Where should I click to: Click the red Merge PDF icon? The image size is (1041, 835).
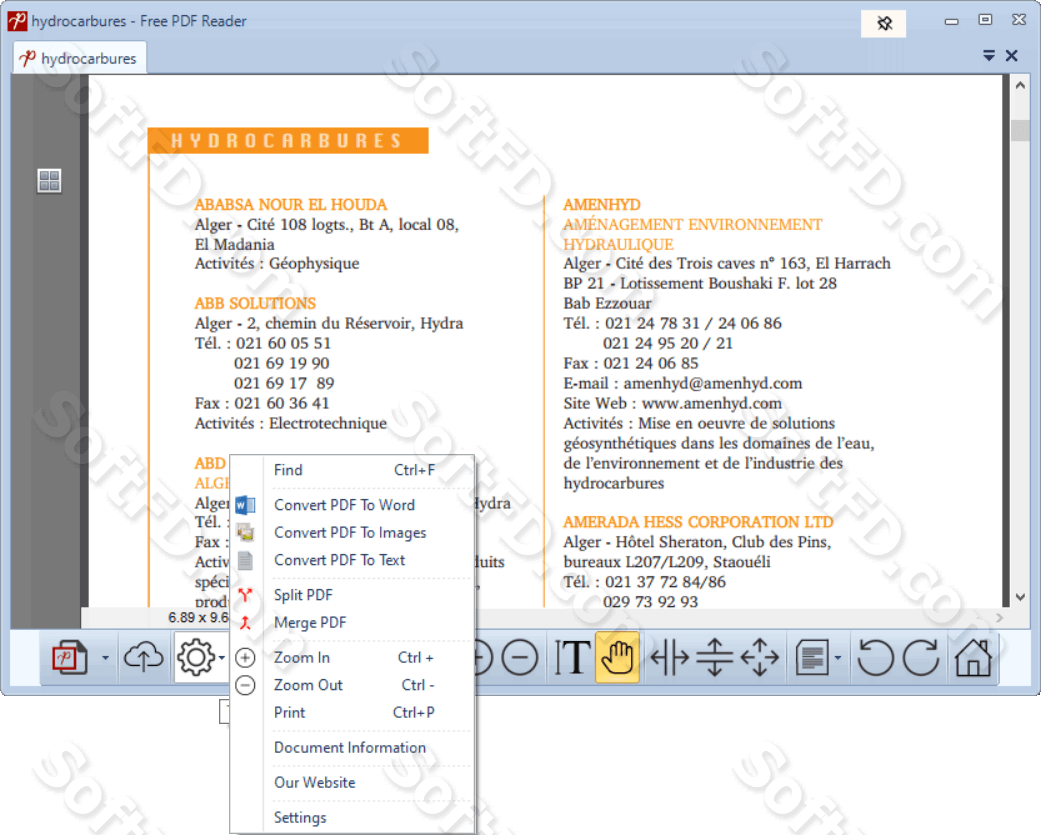[x=245, y=623]
